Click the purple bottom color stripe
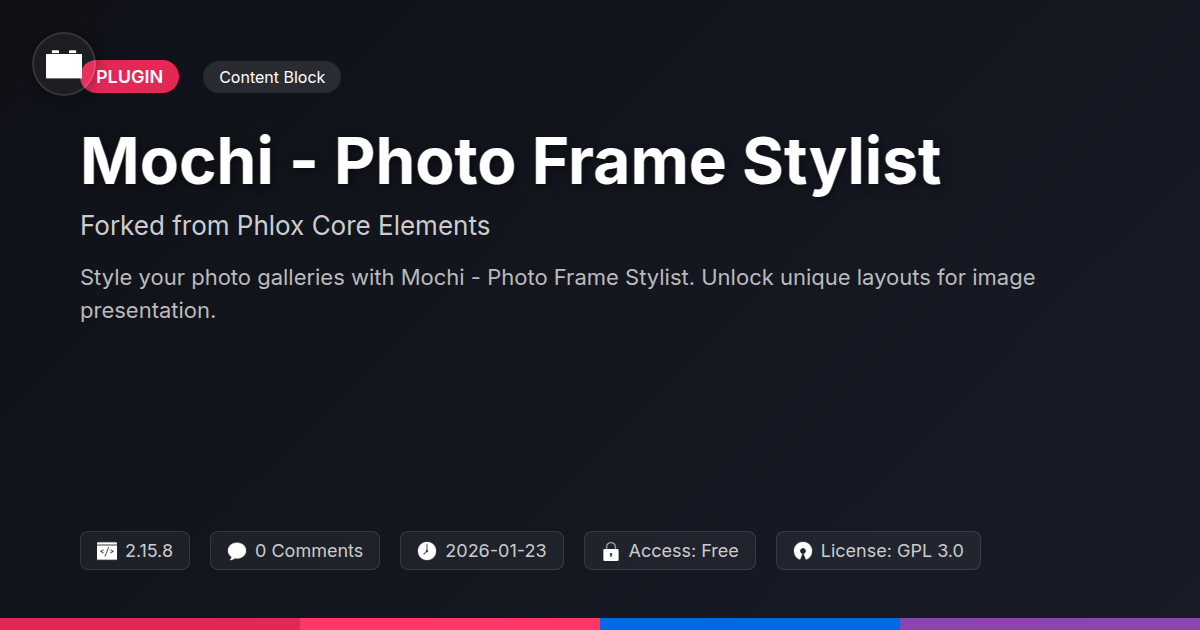The image size is (1200, 630). point(1050,624)
